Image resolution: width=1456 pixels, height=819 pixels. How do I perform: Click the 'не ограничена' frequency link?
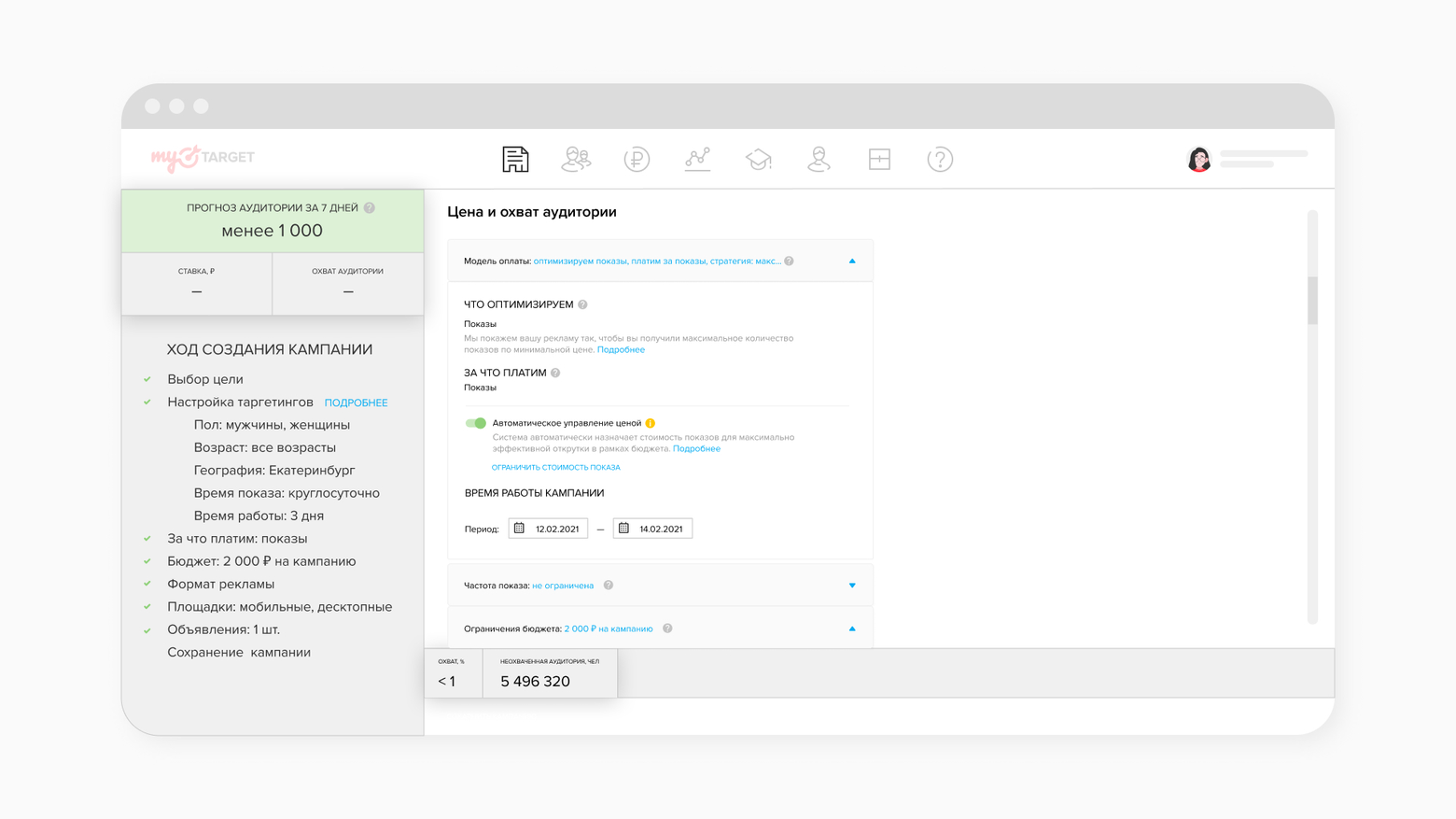pos(563,586)
